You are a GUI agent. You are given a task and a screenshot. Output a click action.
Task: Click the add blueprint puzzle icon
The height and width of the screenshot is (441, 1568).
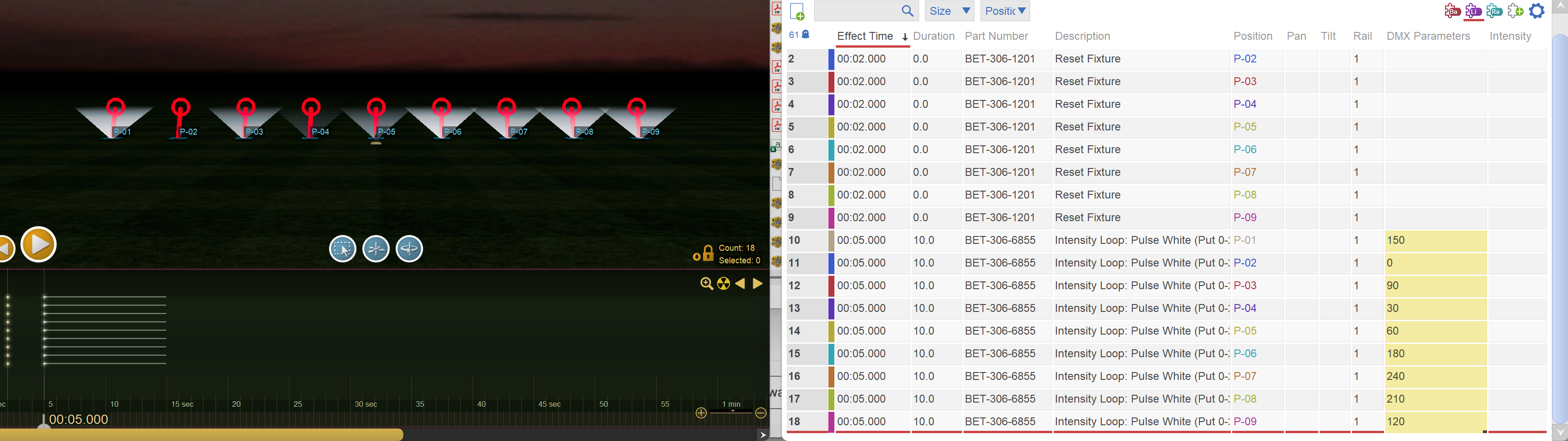pos(1516,11)
